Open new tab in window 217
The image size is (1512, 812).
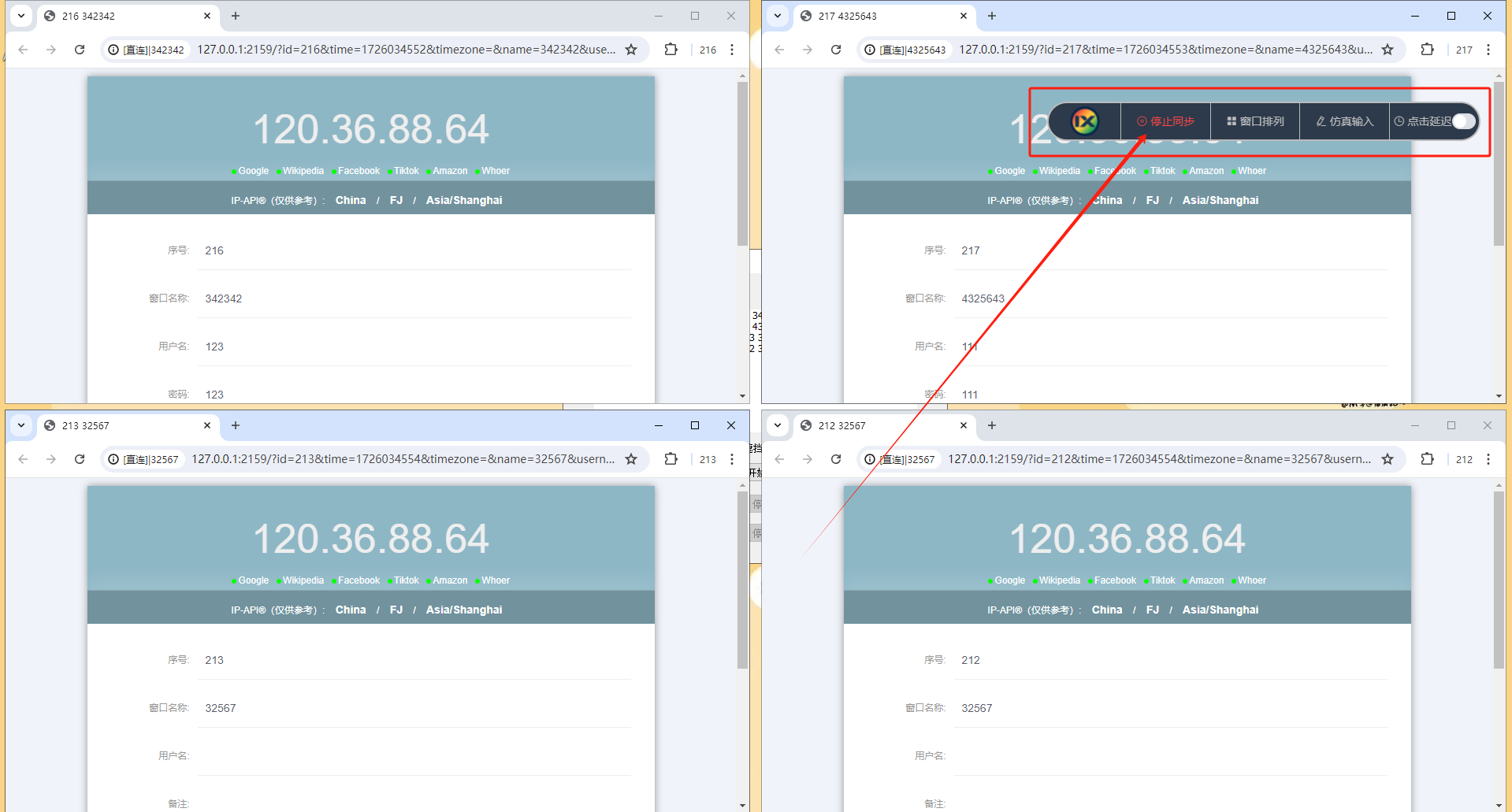pyautogui.click(x=992, y=16)
